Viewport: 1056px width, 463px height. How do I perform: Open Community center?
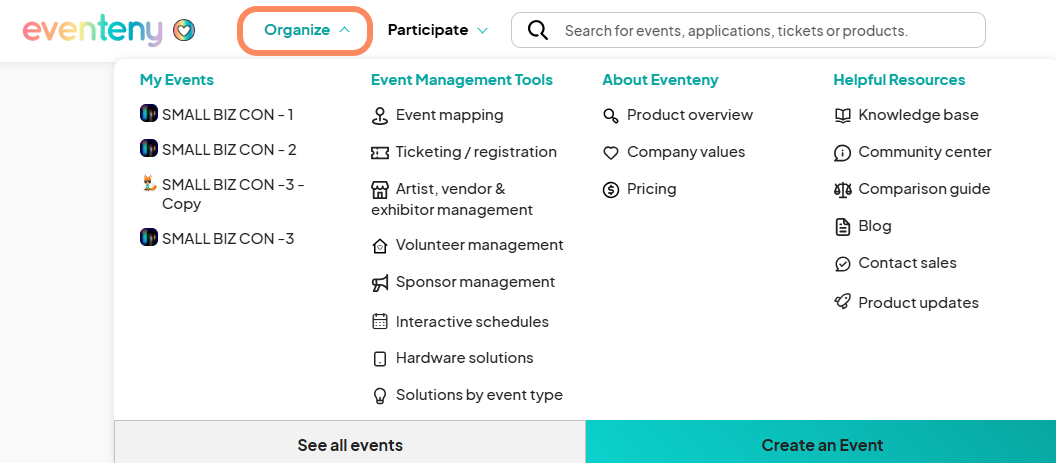point(925,152)
